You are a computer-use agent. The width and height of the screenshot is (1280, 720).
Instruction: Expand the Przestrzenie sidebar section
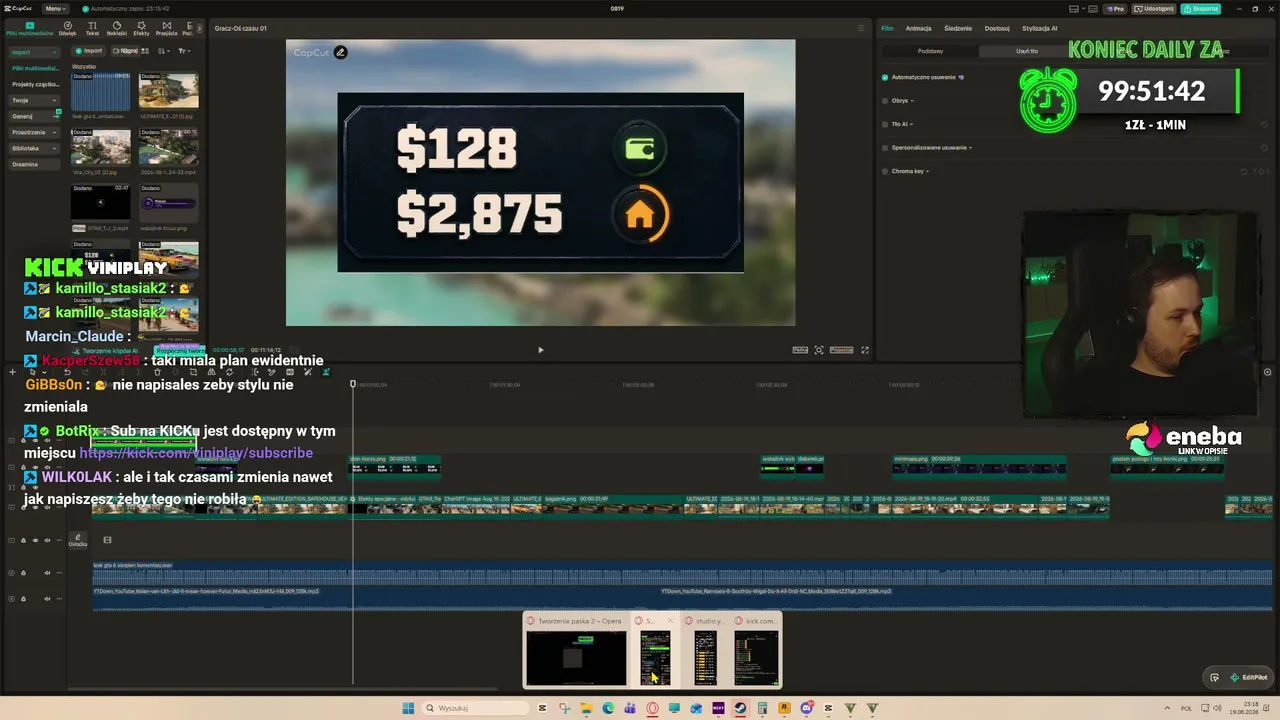pyautogui.click(x=34, y=132)
